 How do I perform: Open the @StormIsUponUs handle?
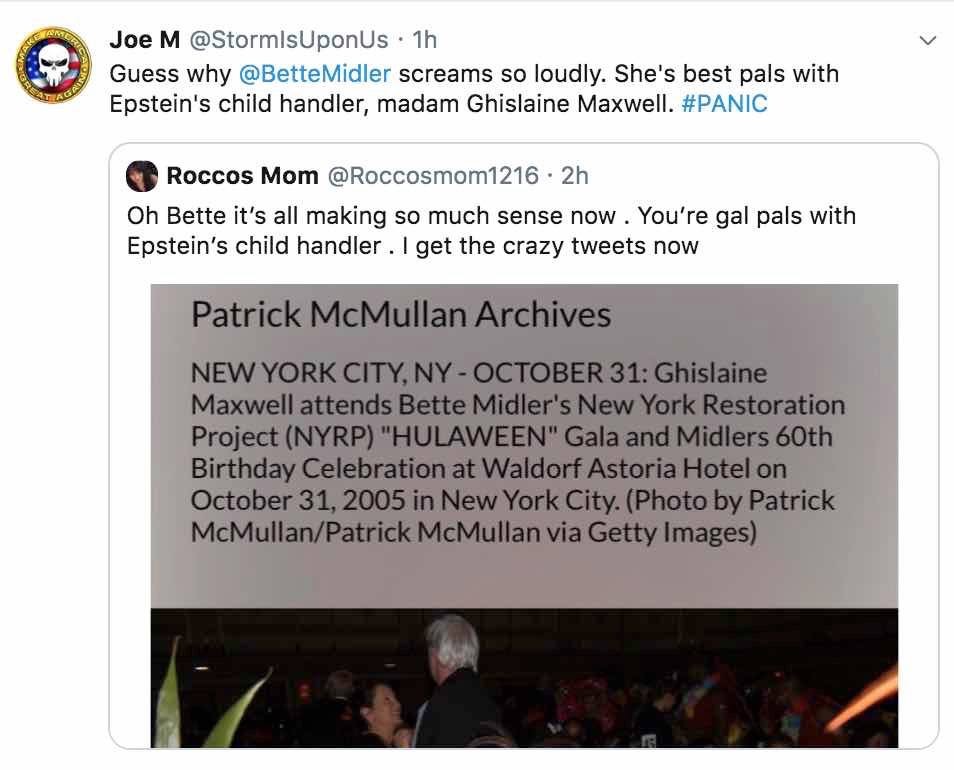(x=288, y=40)
